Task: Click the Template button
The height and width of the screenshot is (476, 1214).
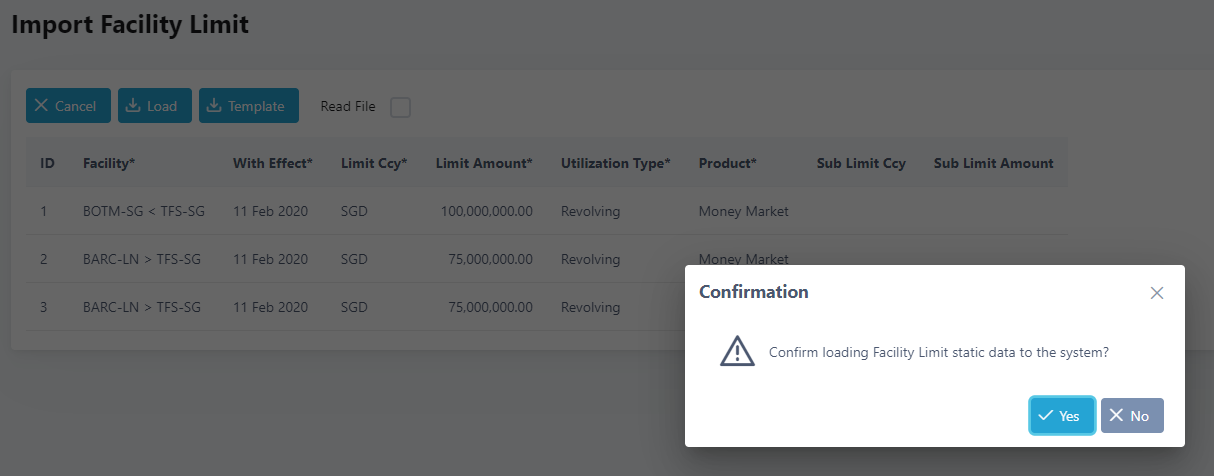Action: pyautogui.click(x=249, y=105)
